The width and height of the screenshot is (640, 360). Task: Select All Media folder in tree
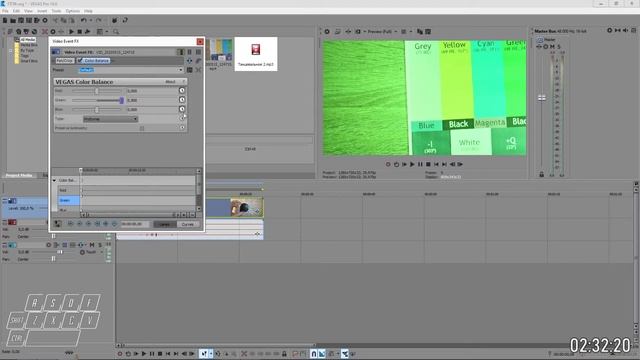(28, 40)
